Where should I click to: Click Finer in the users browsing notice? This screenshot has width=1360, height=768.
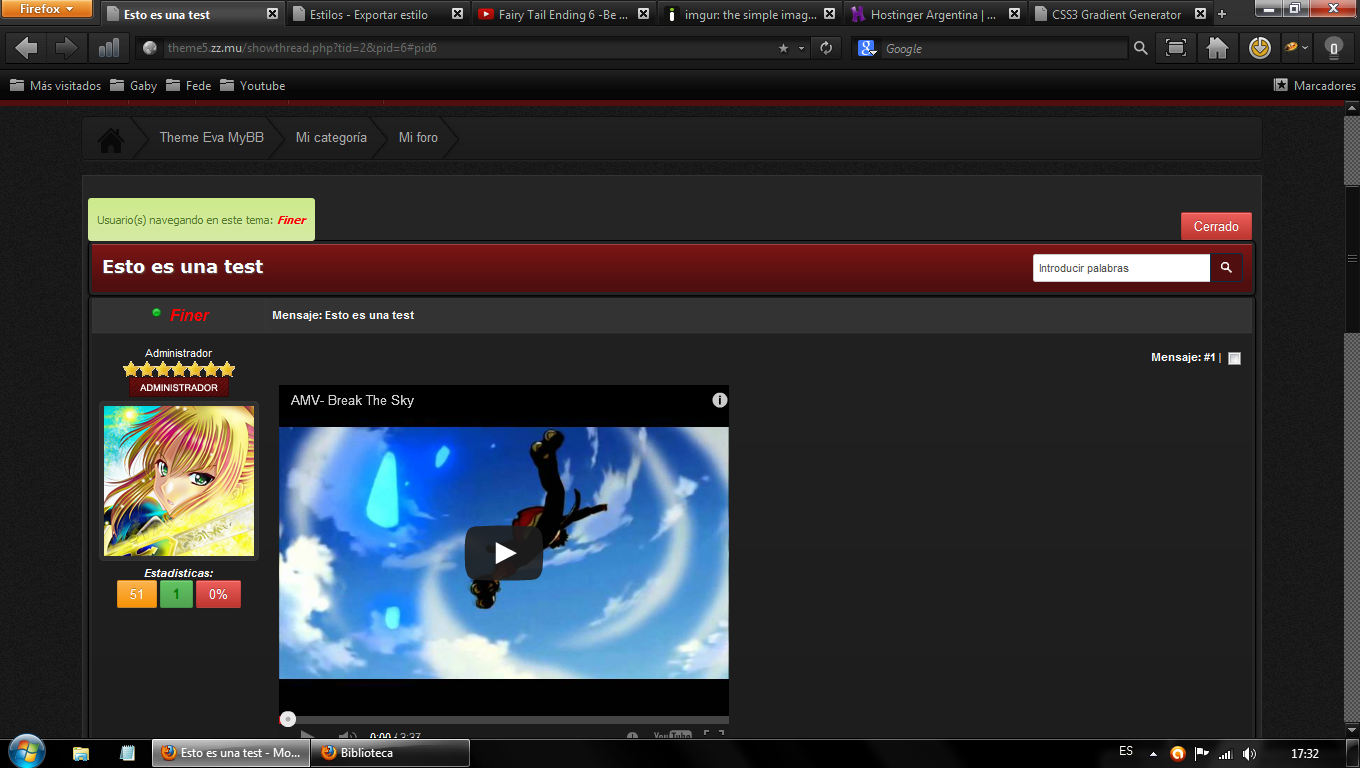coord(292,220)
